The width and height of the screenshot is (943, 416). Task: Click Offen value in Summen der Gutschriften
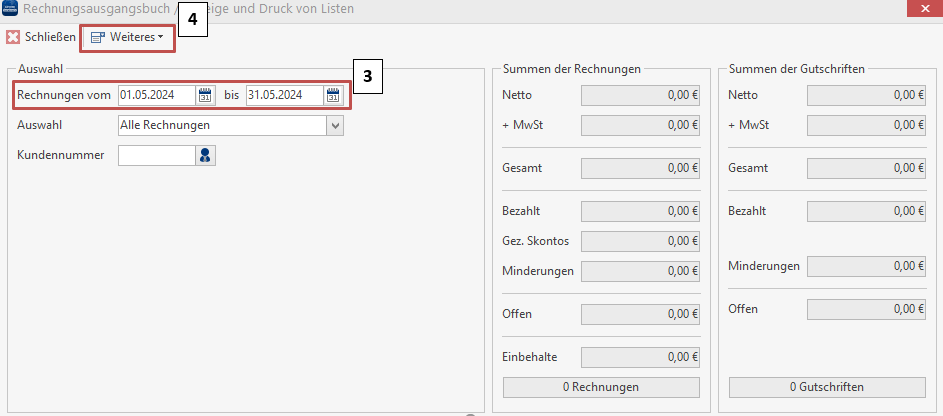pos(866,310)
